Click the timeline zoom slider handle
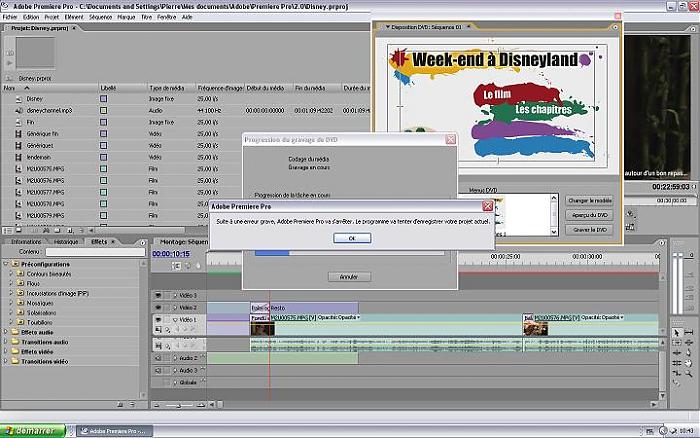Image resolution: width=700 pixels, height=438 pixels. pyautogui.click(x=179, y=405)
